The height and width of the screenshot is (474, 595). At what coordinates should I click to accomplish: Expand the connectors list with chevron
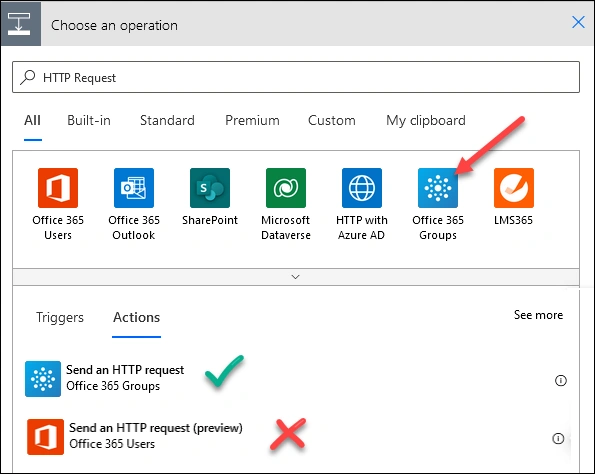[296, 277]
